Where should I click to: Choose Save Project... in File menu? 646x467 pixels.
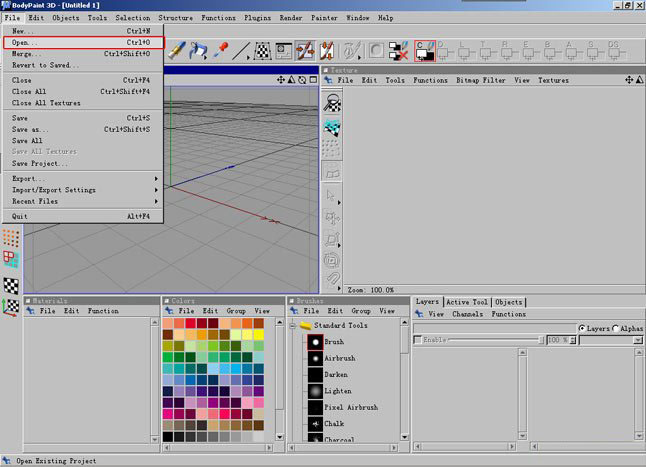pyautogui.click(x=83, y=163)
